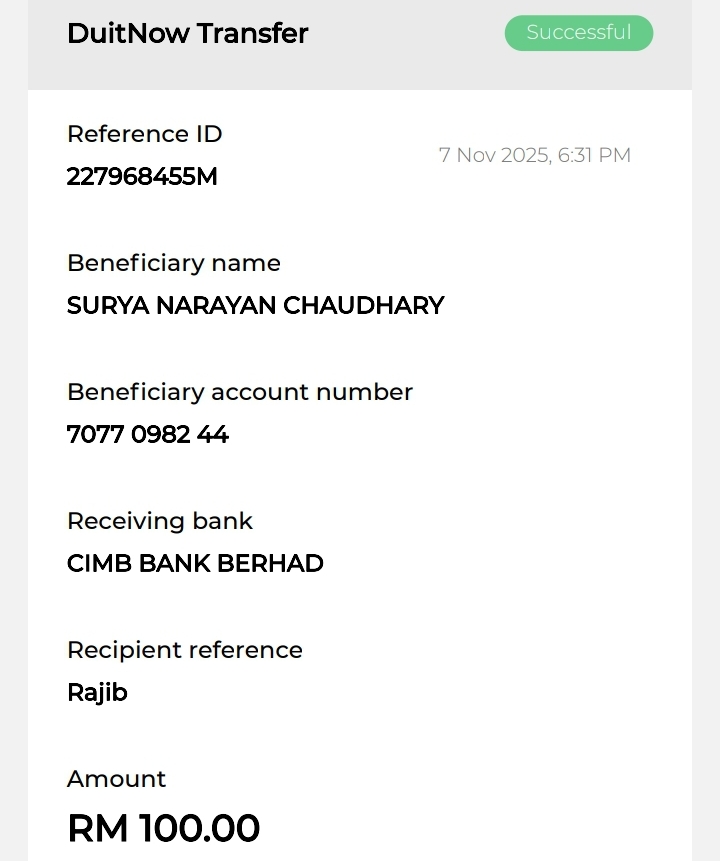Click the RM currency prefix
This screenshot has width=720, height=861.
pos(97,829)
